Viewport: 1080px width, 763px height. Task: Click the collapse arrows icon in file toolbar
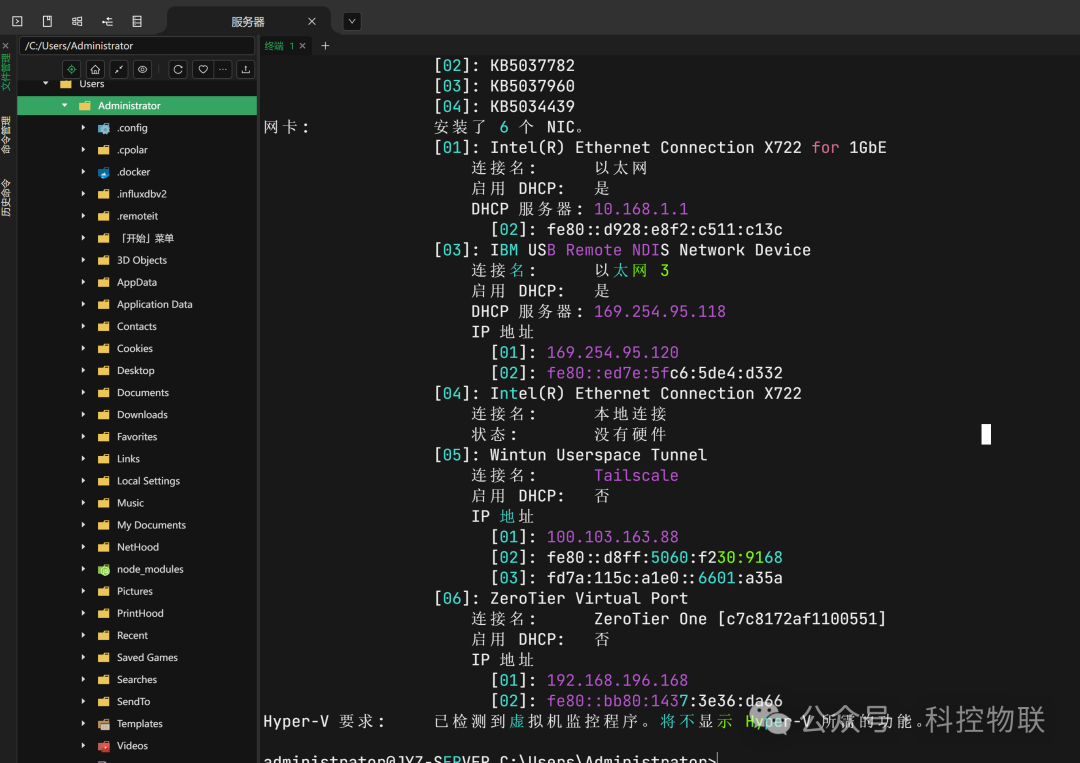[x=119, y=69]
